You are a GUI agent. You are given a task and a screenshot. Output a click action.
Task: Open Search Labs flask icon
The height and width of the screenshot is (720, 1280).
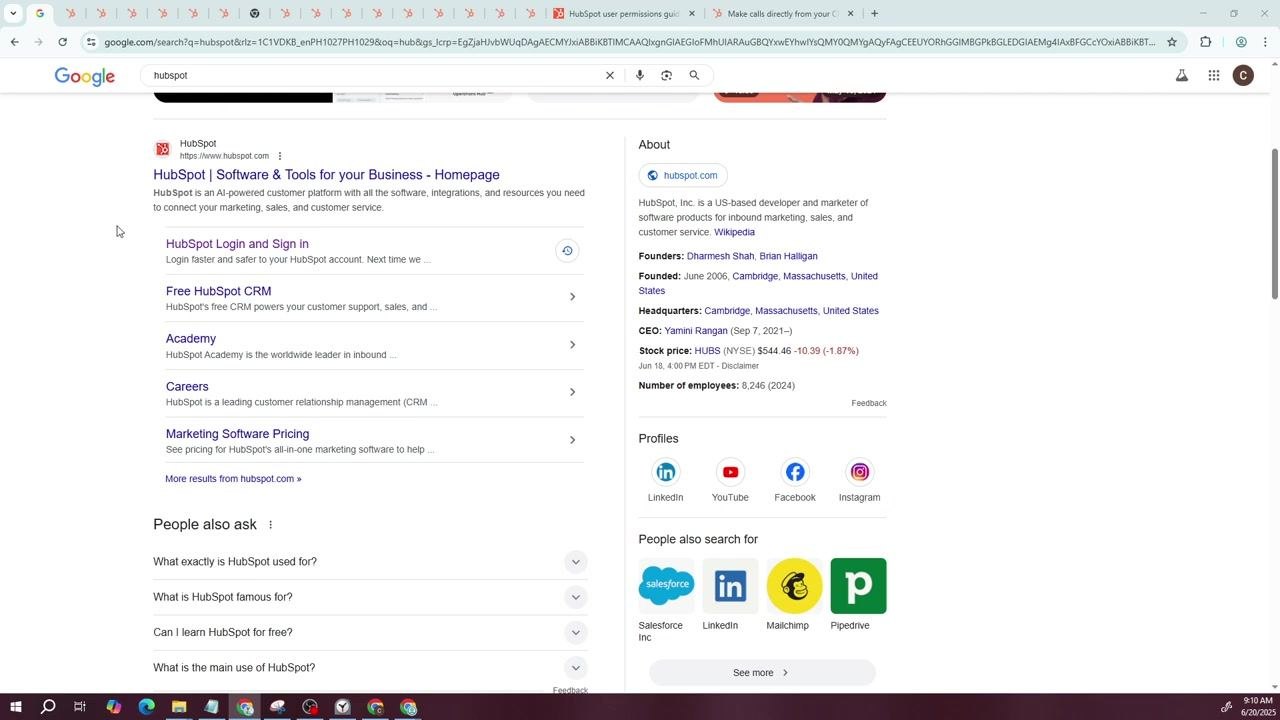pos(1182,75)
